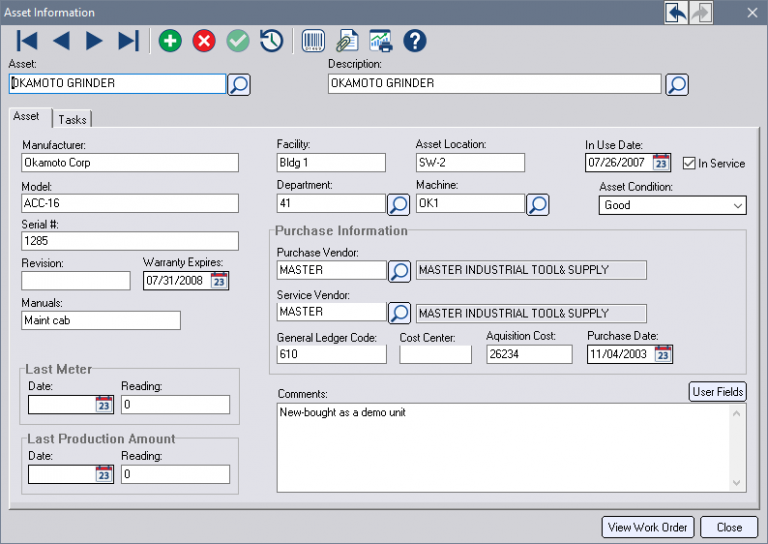Jump to the first asset record
Image resolution: width=768 pixels, height=544 pixels.
click(27, 41)
